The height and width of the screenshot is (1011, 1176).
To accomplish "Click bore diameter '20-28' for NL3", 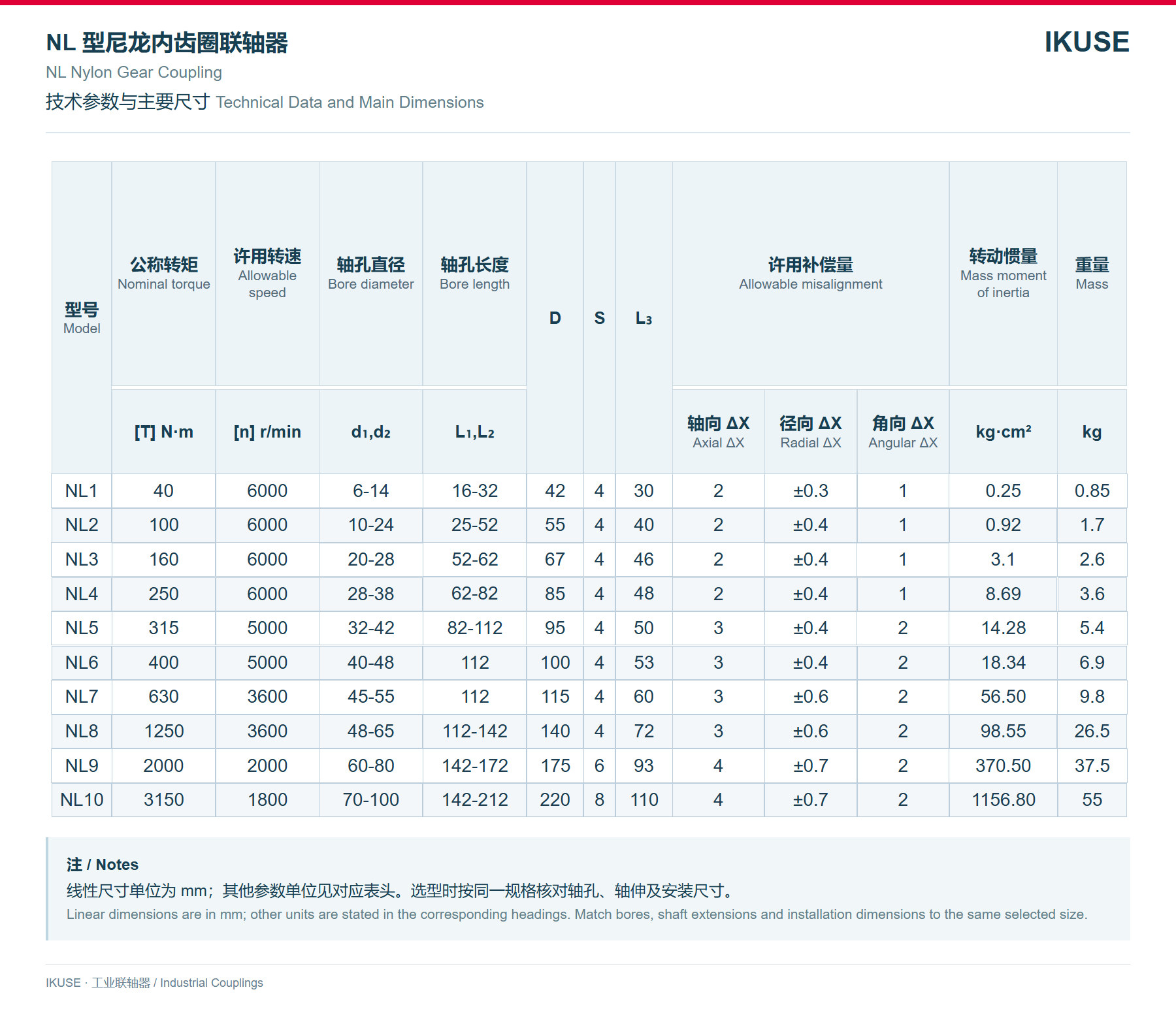I will (x=371, y=559).
